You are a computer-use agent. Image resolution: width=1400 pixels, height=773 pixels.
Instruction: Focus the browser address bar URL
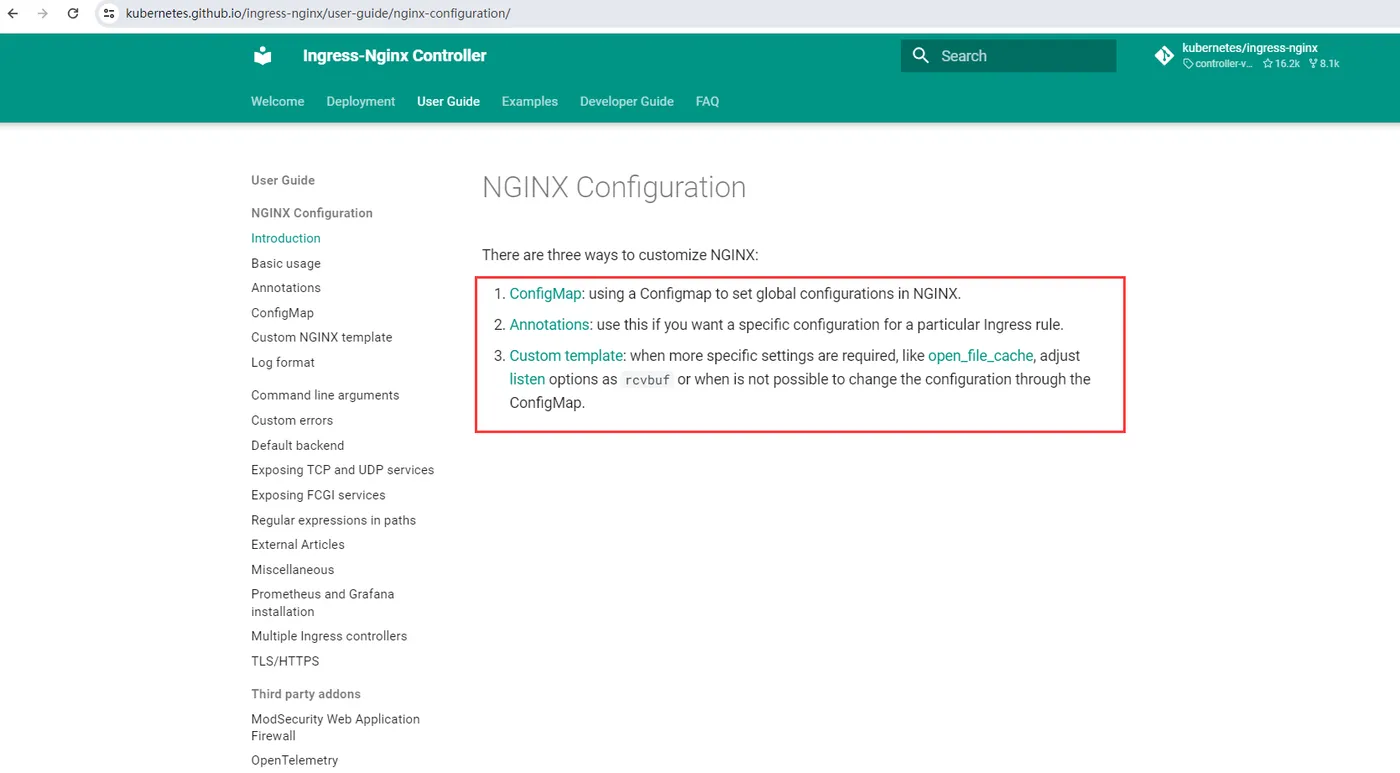point(318,14)
